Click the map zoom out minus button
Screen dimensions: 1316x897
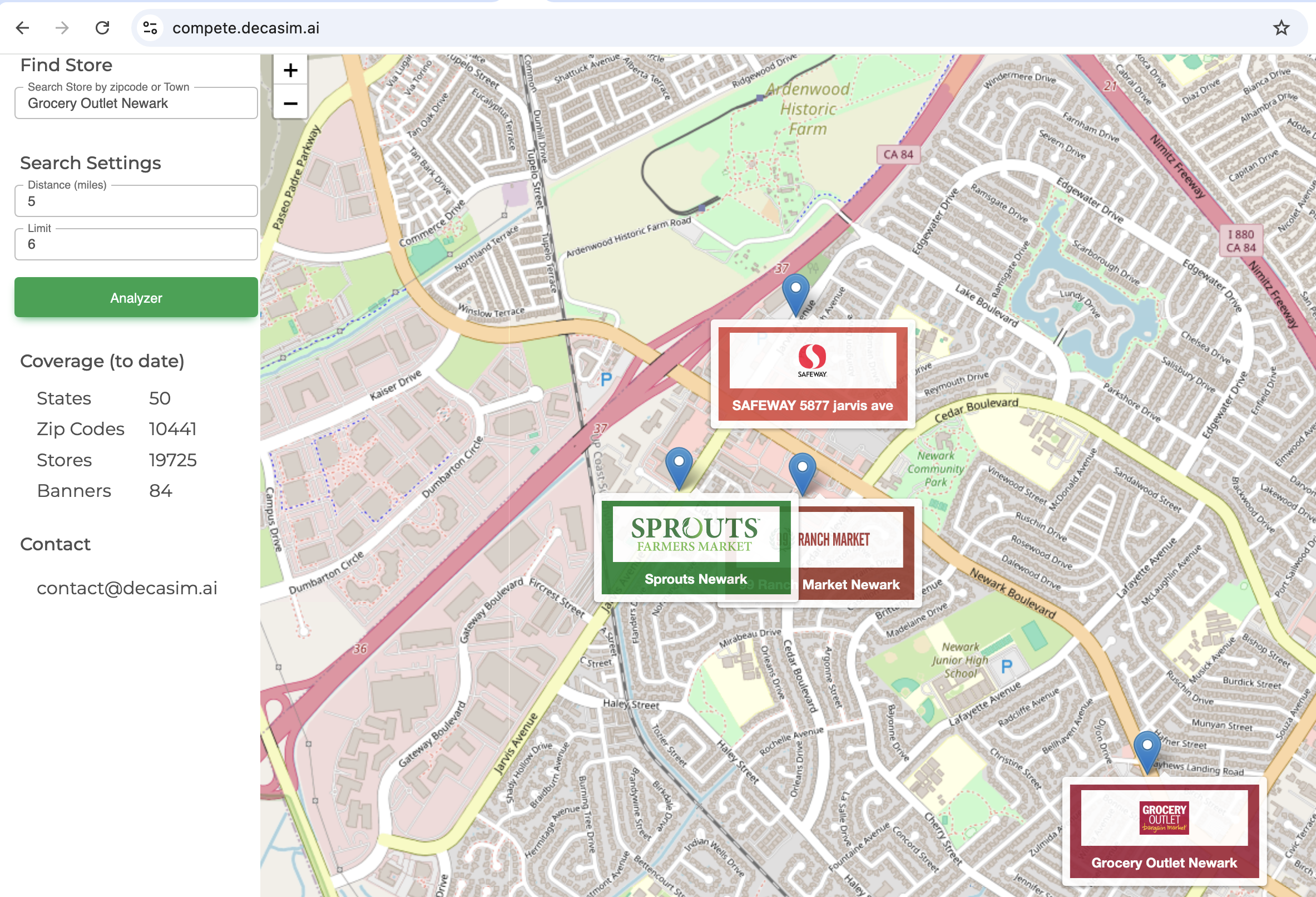[x=290, y=103]
